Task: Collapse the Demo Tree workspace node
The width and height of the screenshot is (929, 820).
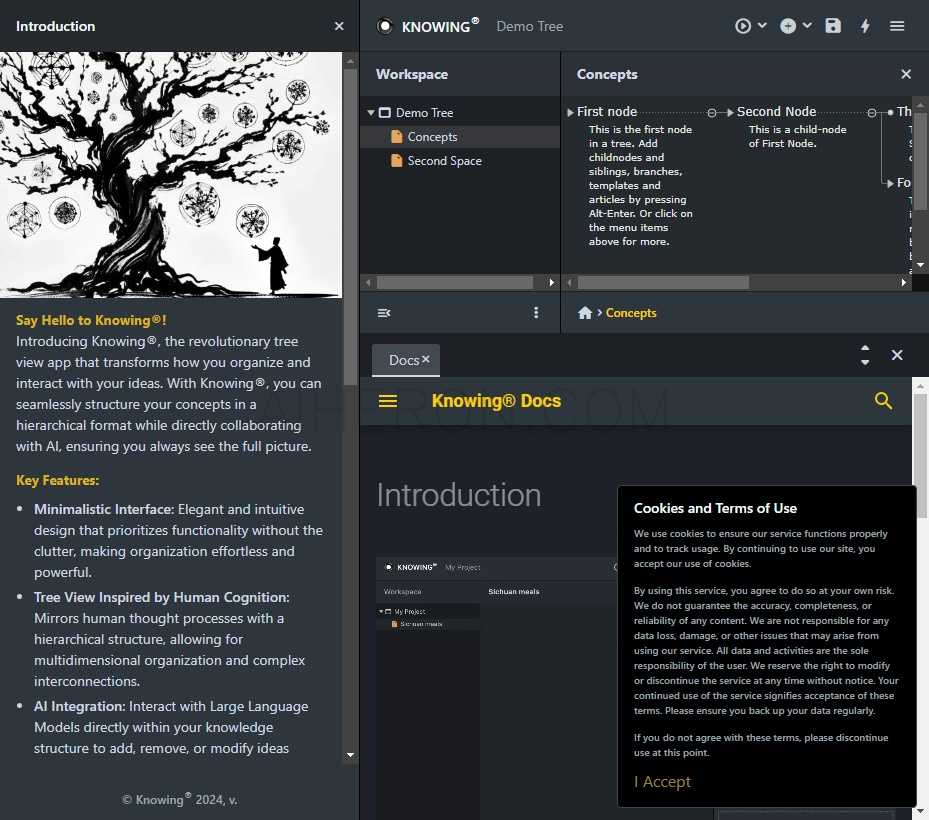Action: coord(370,112)
